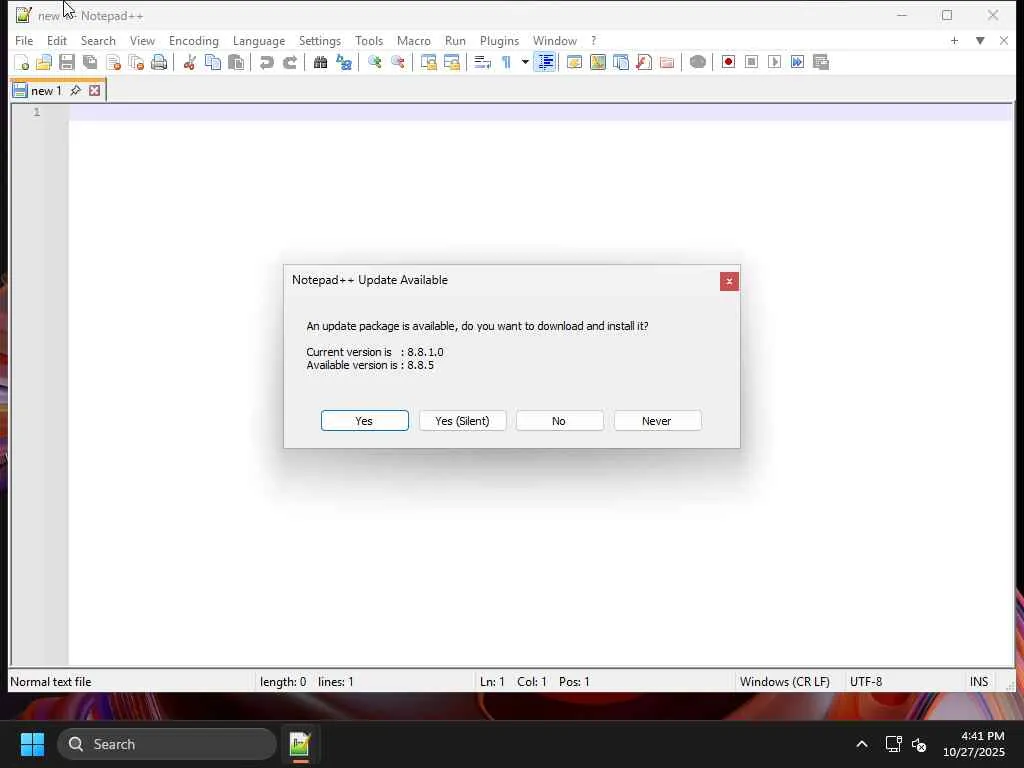Open the Document List toolbar icon
This screenshot has height=768, width=1024.
pyautogui.click(x=620, y=62)
